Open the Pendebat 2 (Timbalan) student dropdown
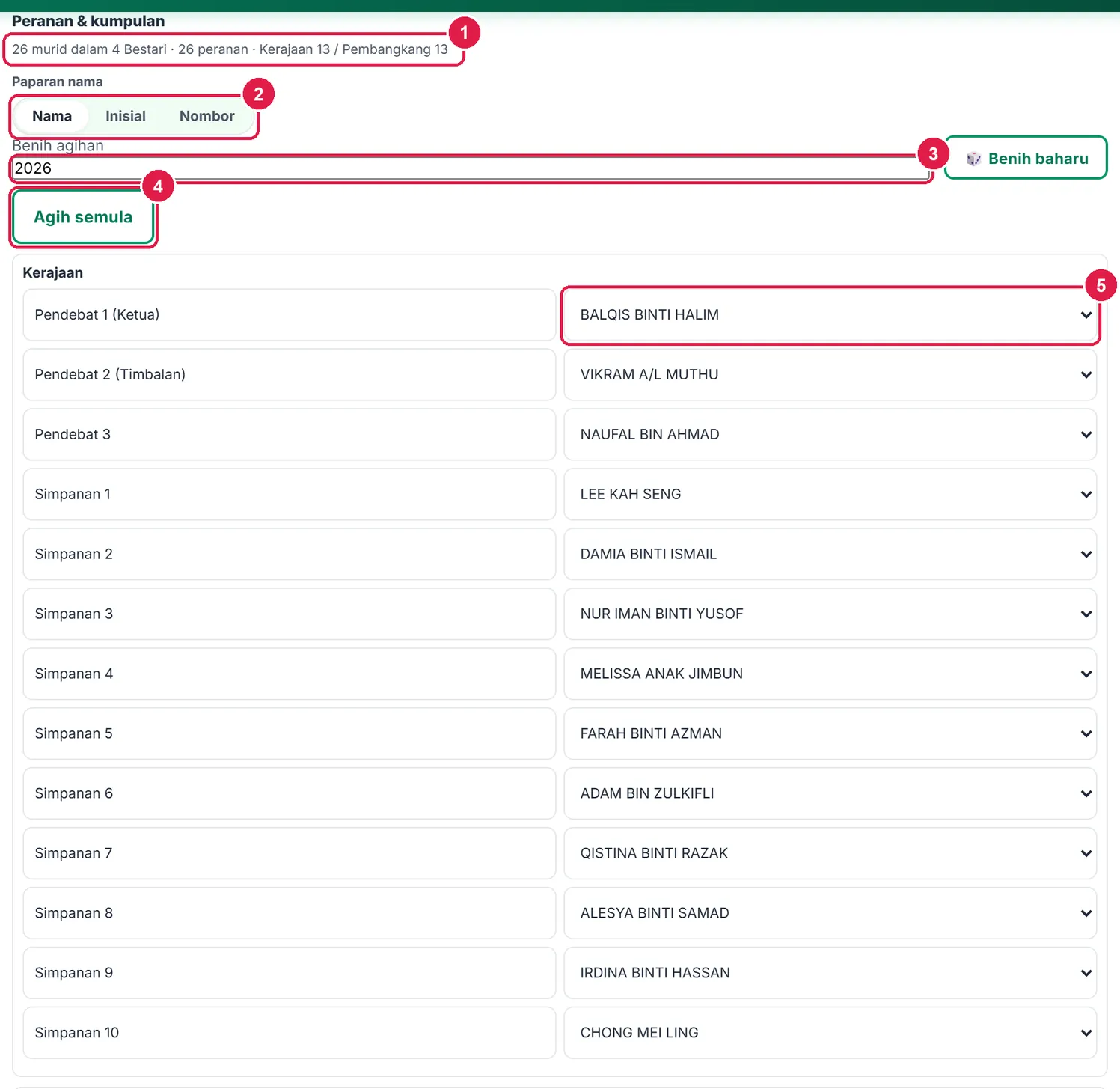The image size is (1120, 1089). point(830,375)
